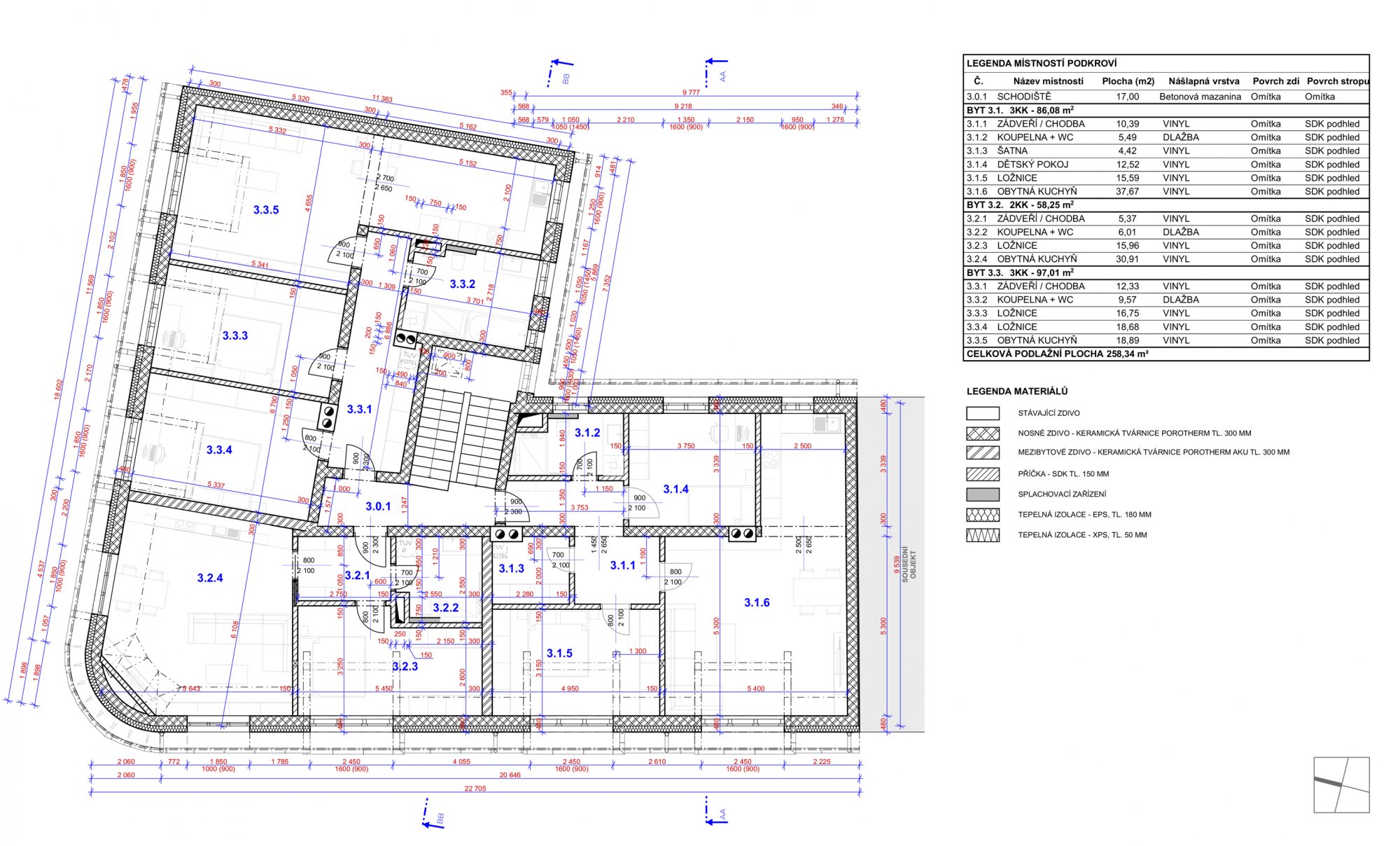Click the LEGENDA MATERIÁLŮ heading
The width and height of the screenshot is (1400, 846).
(x=1017, y=391)
